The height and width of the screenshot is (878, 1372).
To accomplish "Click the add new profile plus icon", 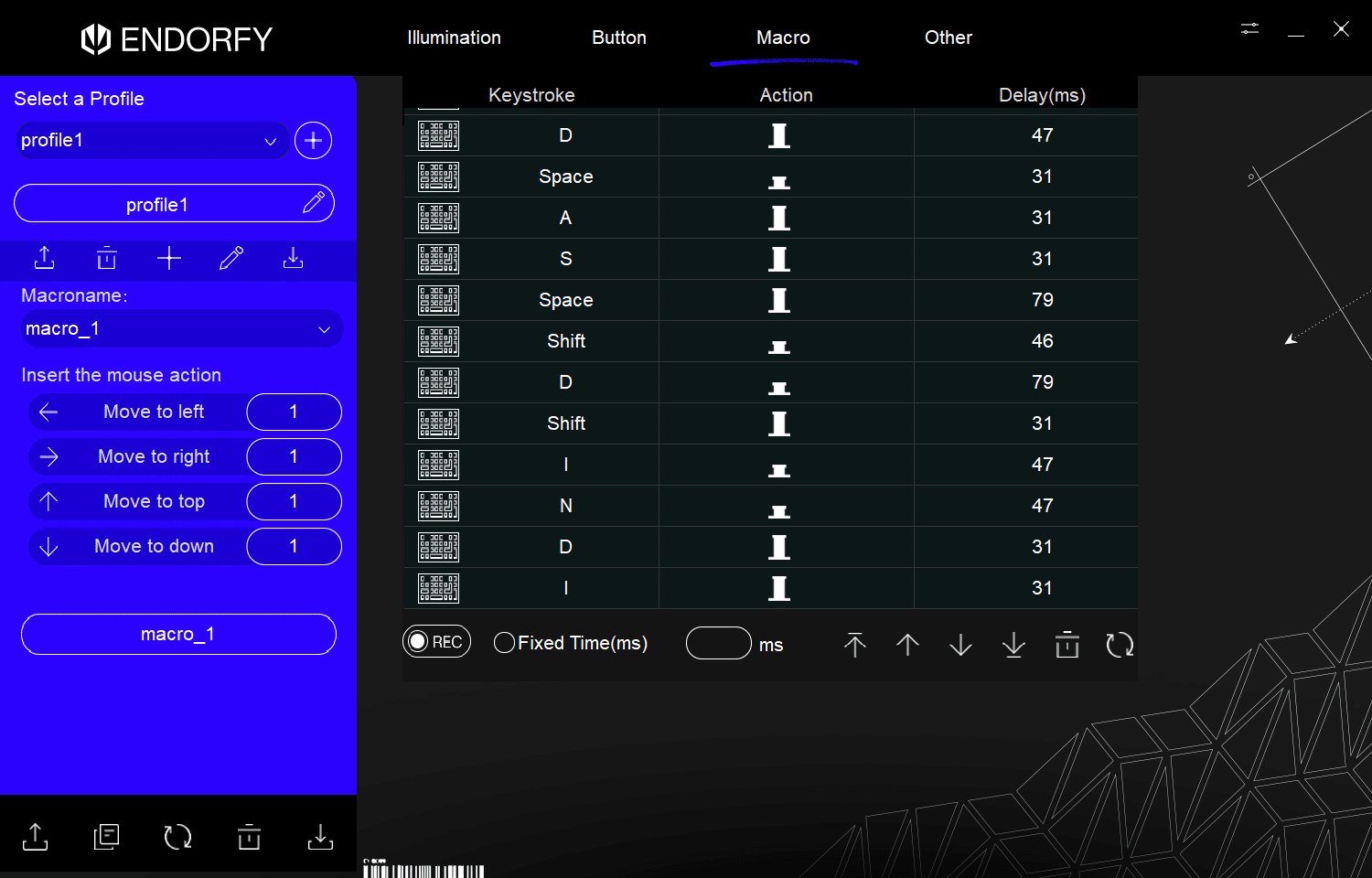I will point(313,141).
